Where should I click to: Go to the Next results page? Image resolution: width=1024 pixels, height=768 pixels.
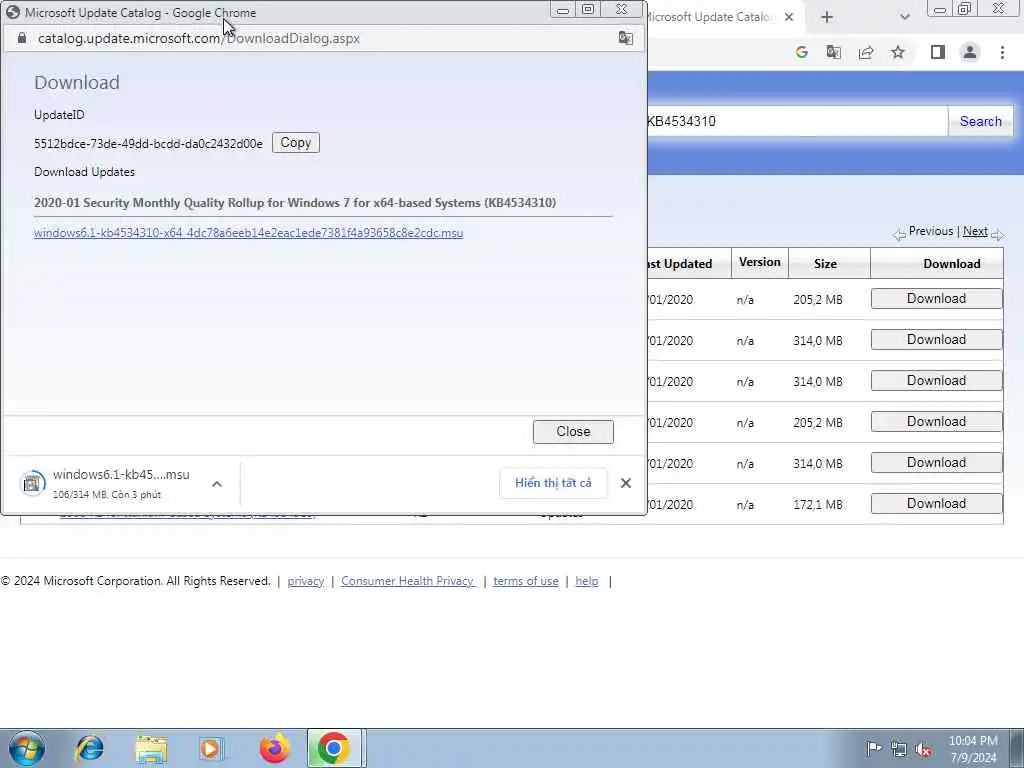975,231
